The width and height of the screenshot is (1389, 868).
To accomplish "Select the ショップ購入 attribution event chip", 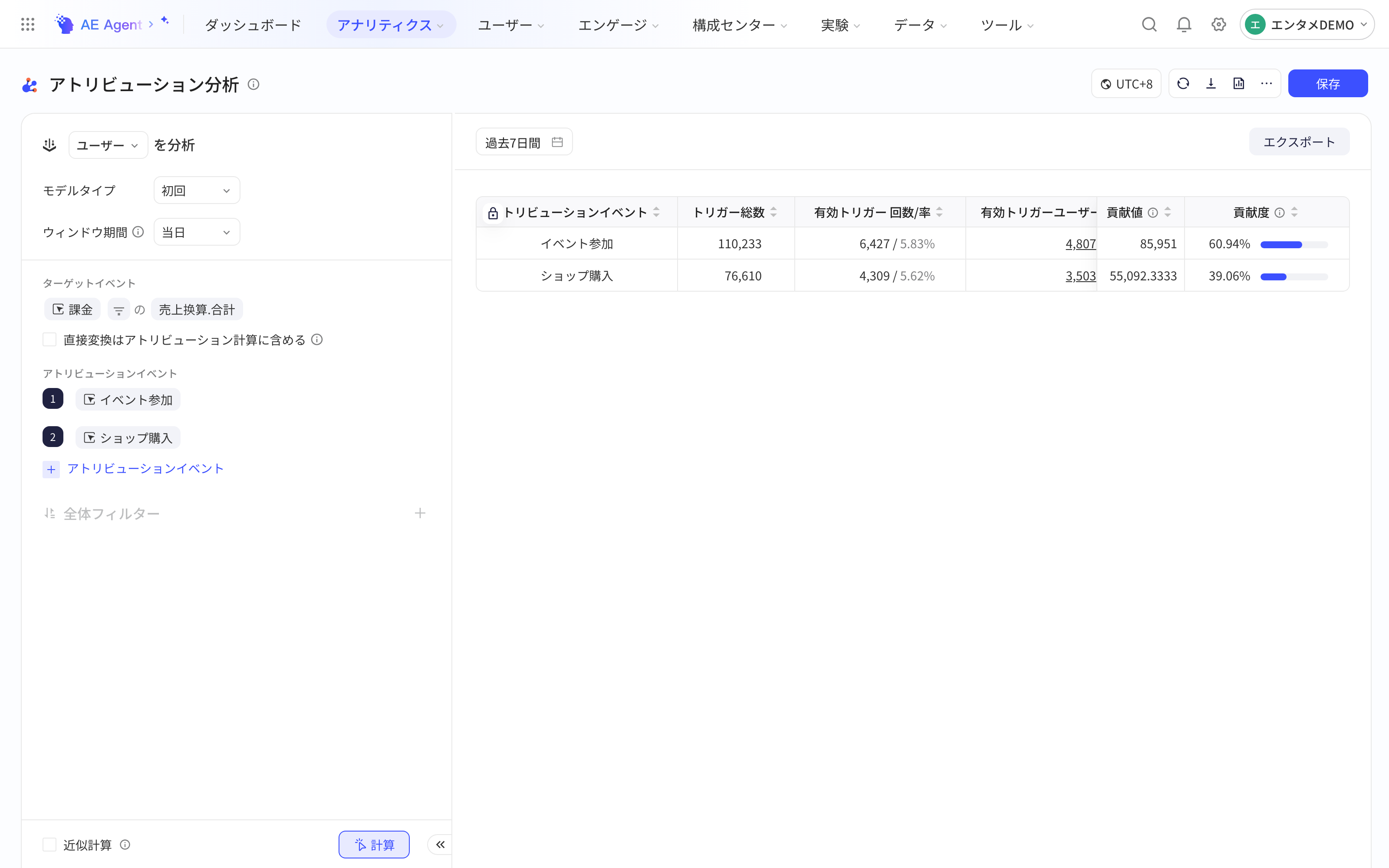I will (128, 438).
